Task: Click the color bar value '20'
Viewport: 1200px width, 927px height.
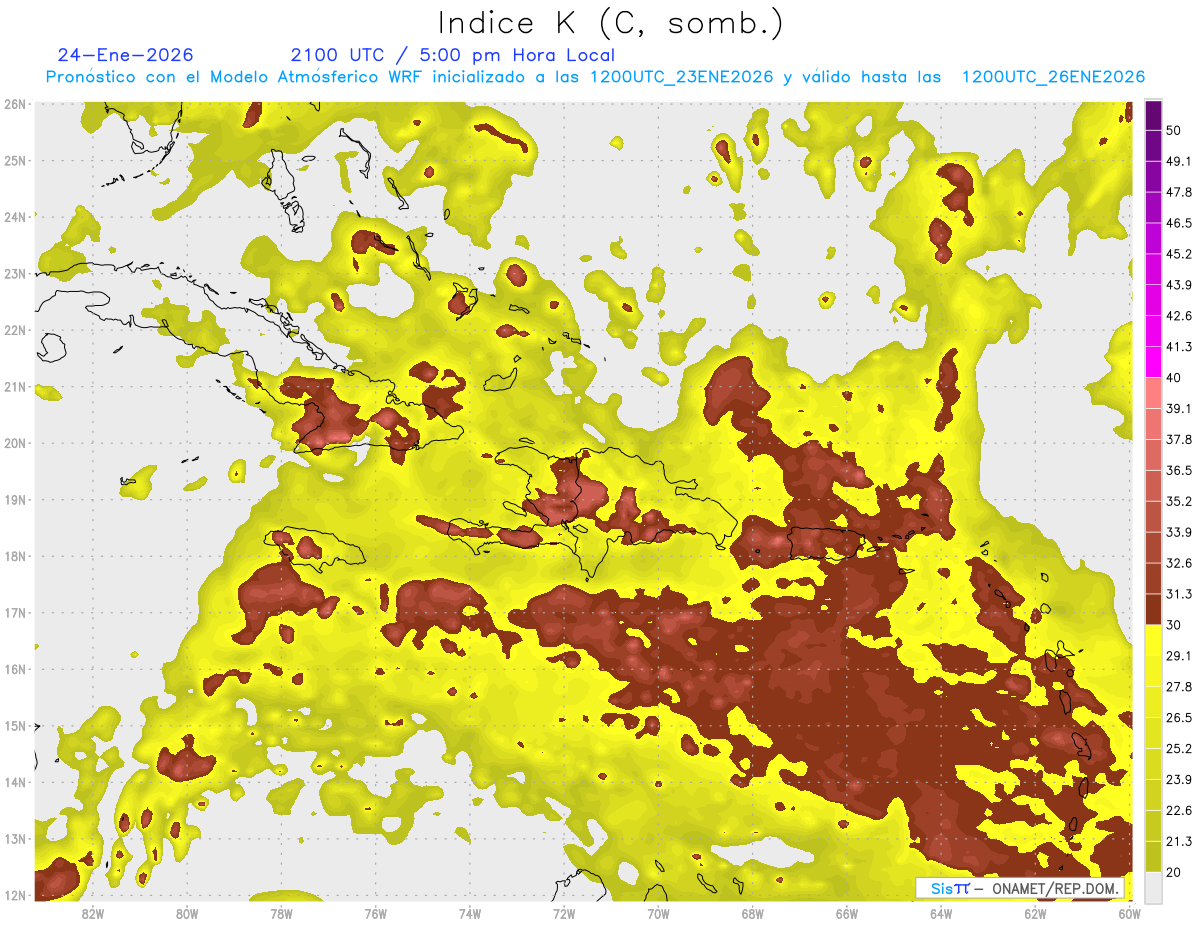Action: pos(1174,873)
